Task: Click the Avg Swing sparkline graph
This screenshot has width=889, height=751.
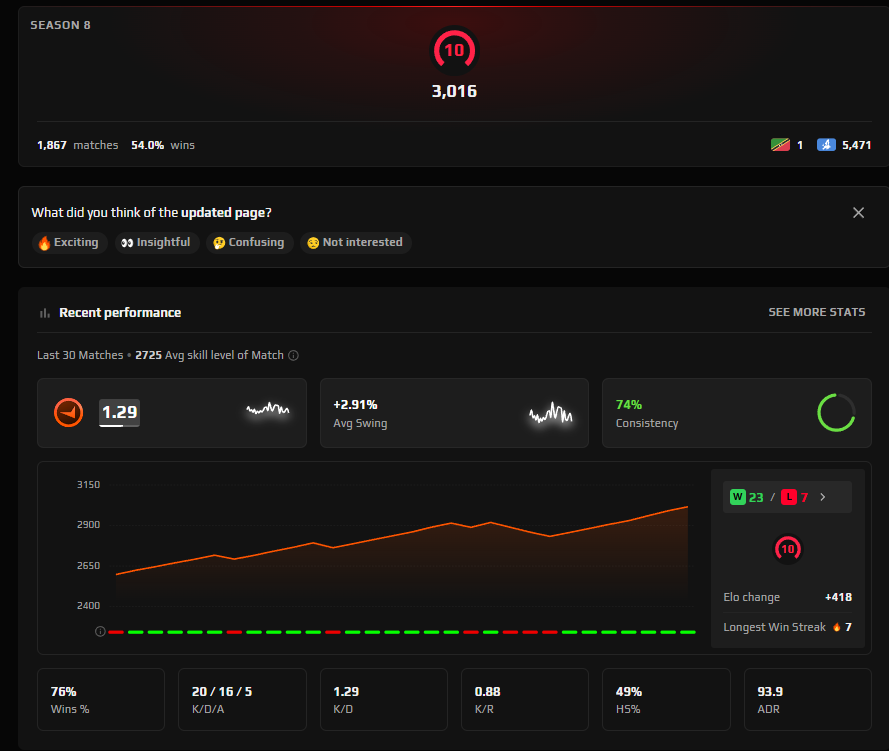Action: coord(551,413)
